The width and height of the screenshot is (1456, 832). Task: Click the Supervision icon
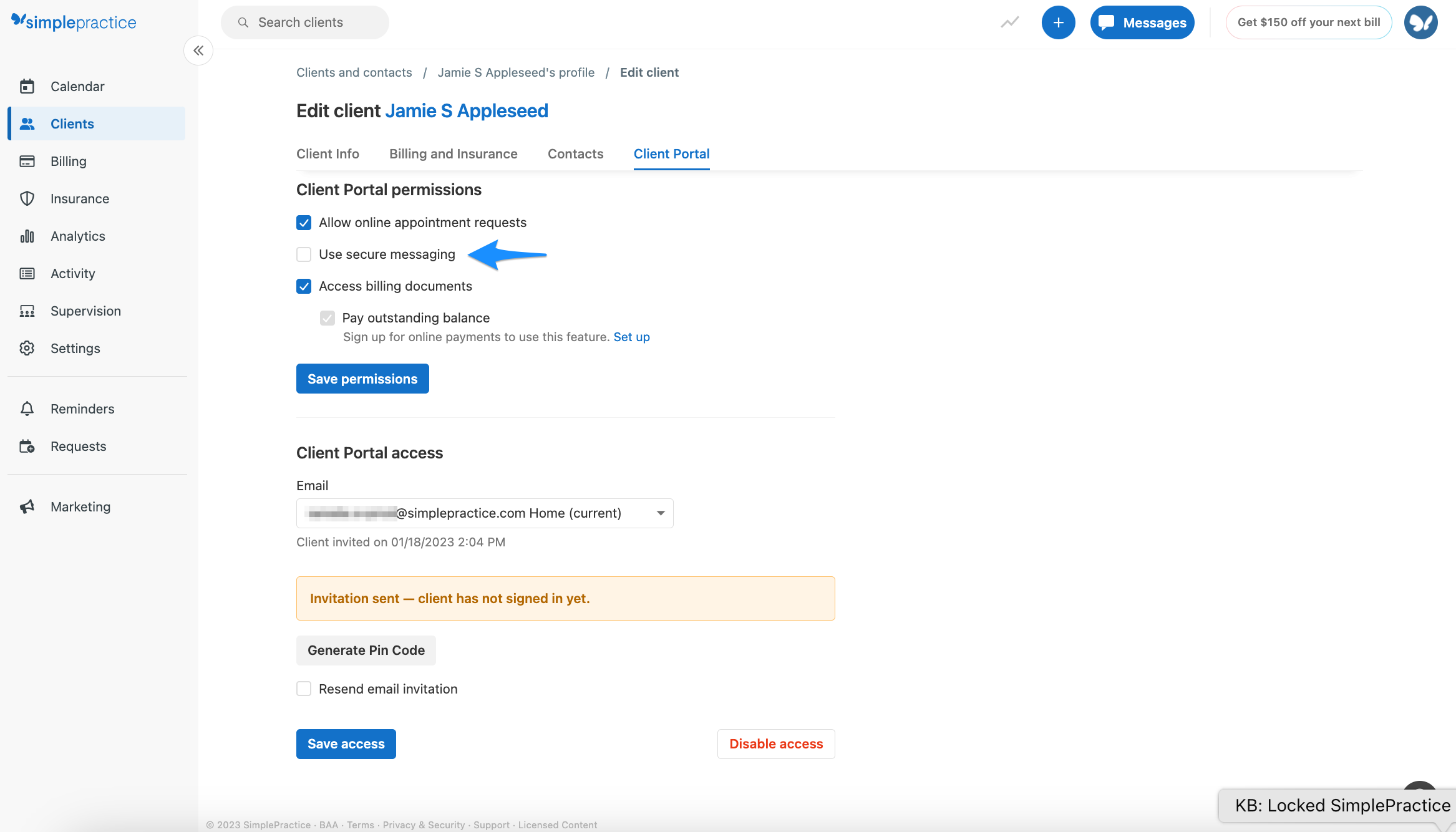[x=27, y=311]
